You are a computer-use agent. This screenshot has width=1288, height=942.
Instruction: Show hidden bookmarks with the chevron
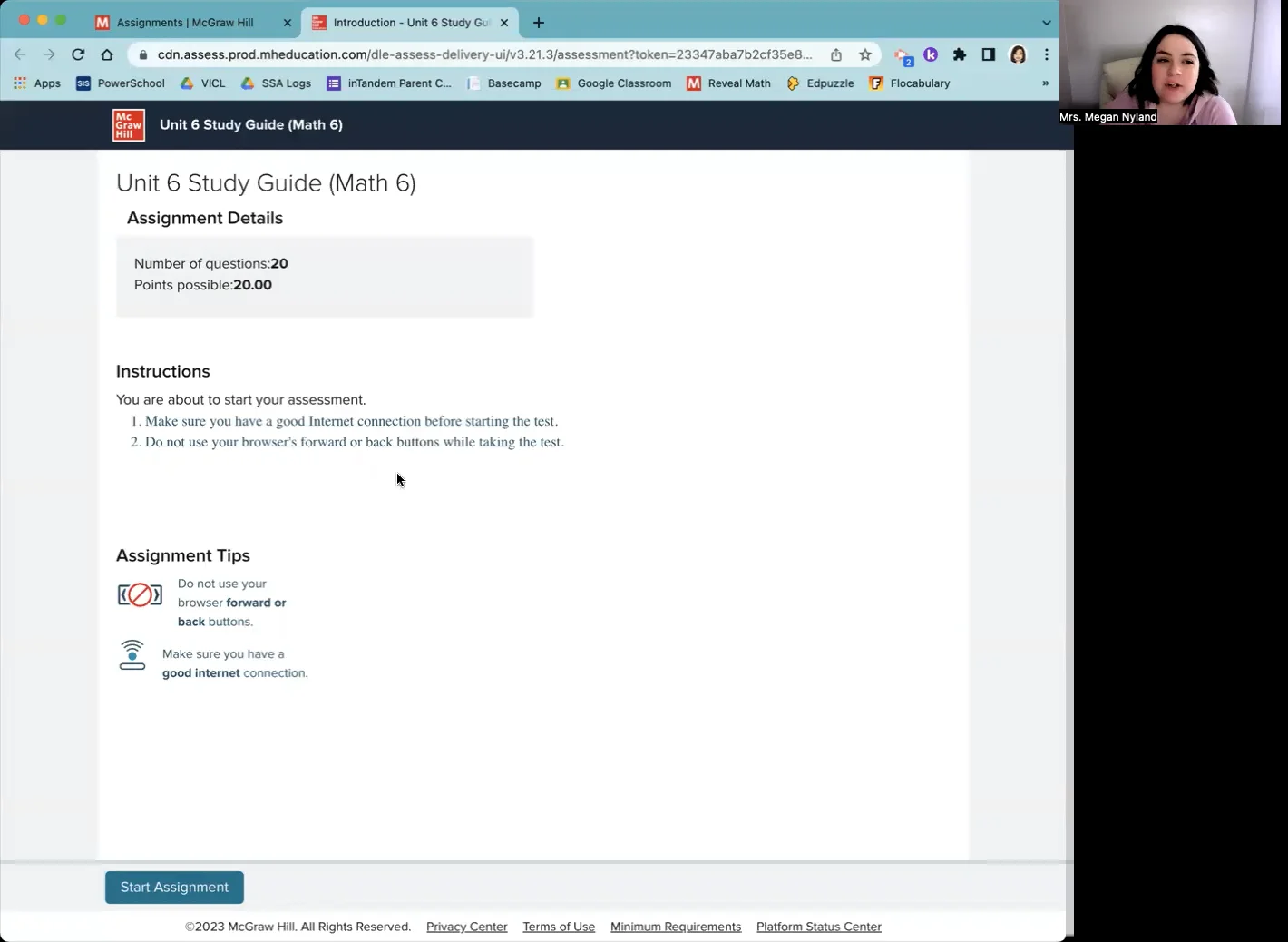click(1045, 83)
